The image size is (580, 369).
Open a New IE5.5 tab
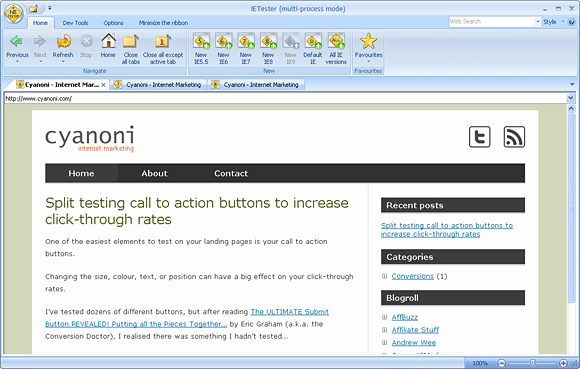(201, 41)
